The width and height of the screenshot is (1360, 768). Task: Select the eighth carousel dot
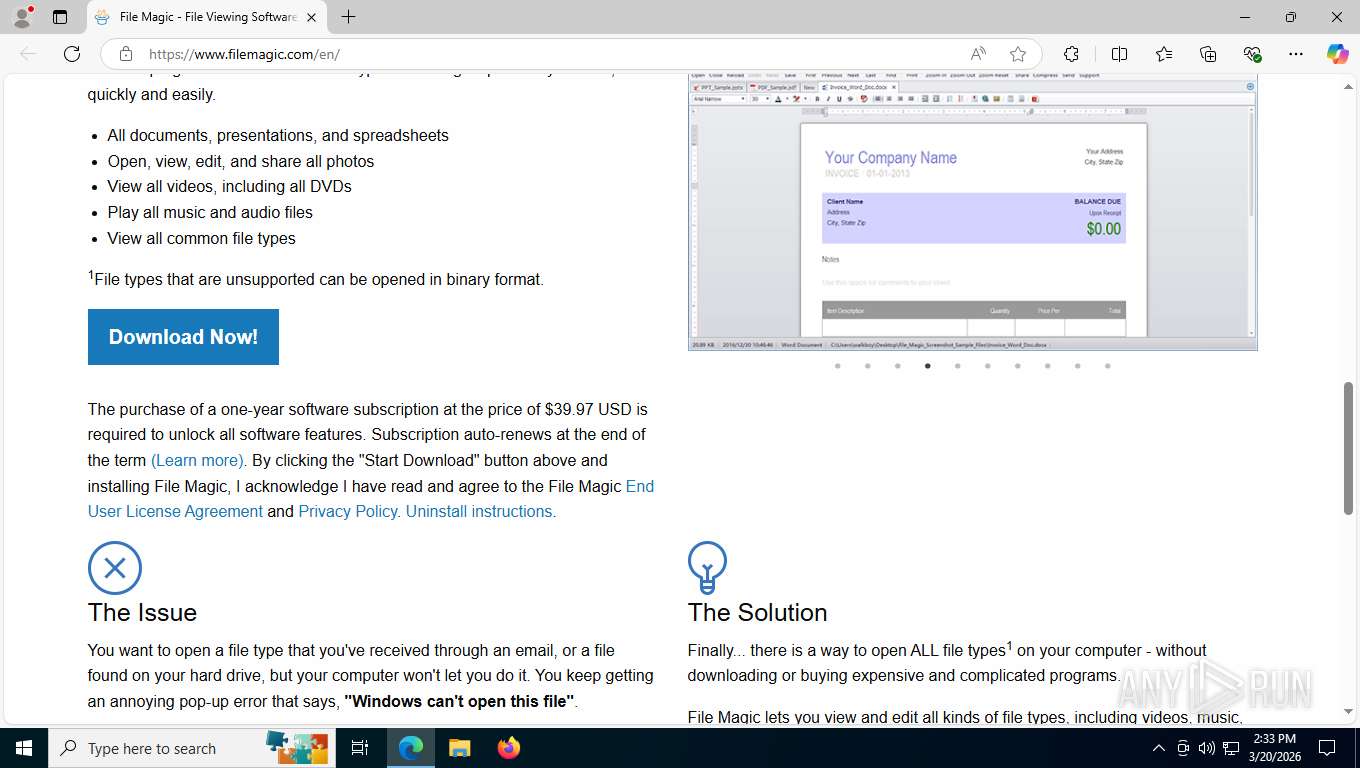click(x=1048, y=366)
